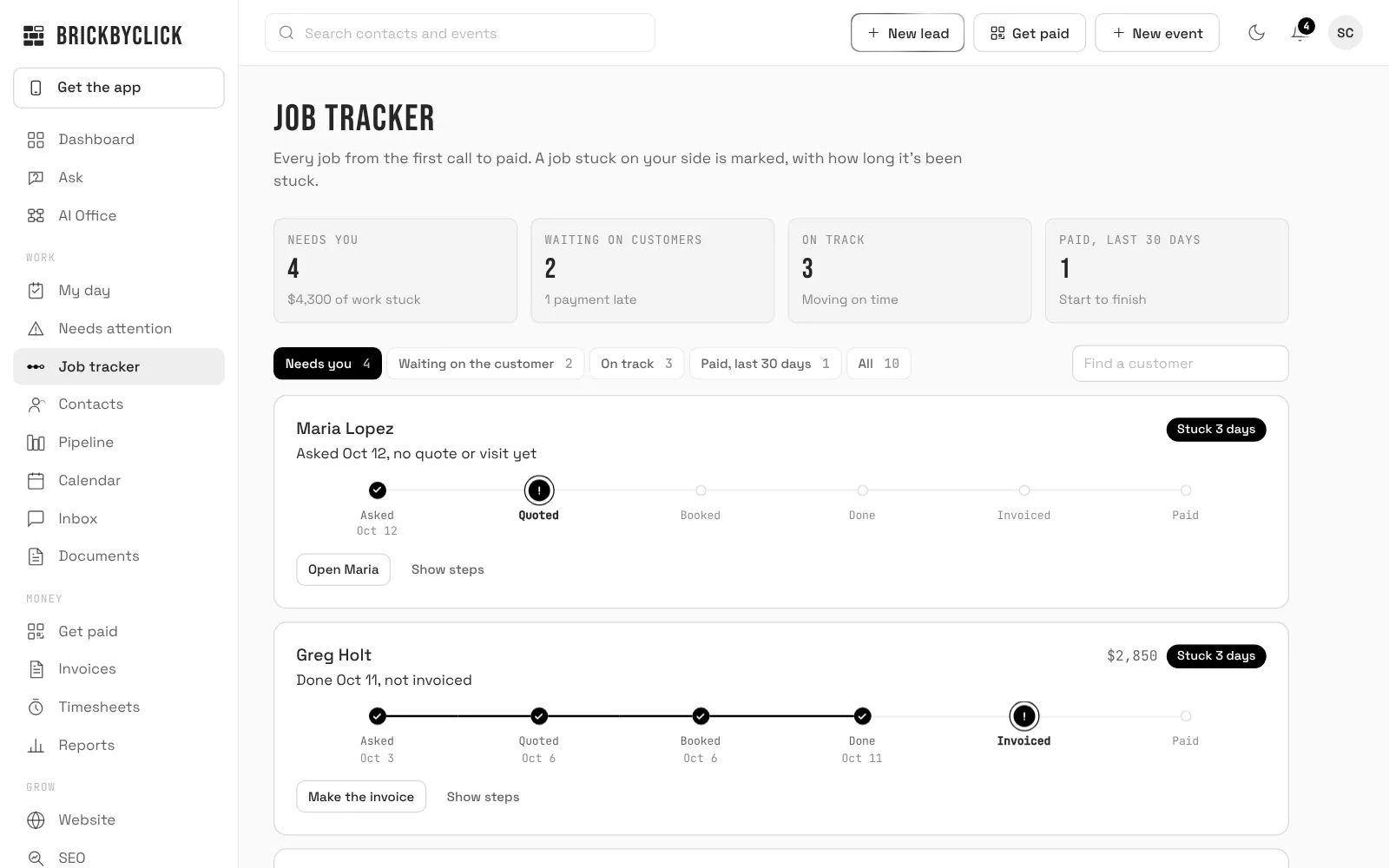
Task: Click the $2,850 amount on Greg Holt
Action: (x=1132, y=656)
